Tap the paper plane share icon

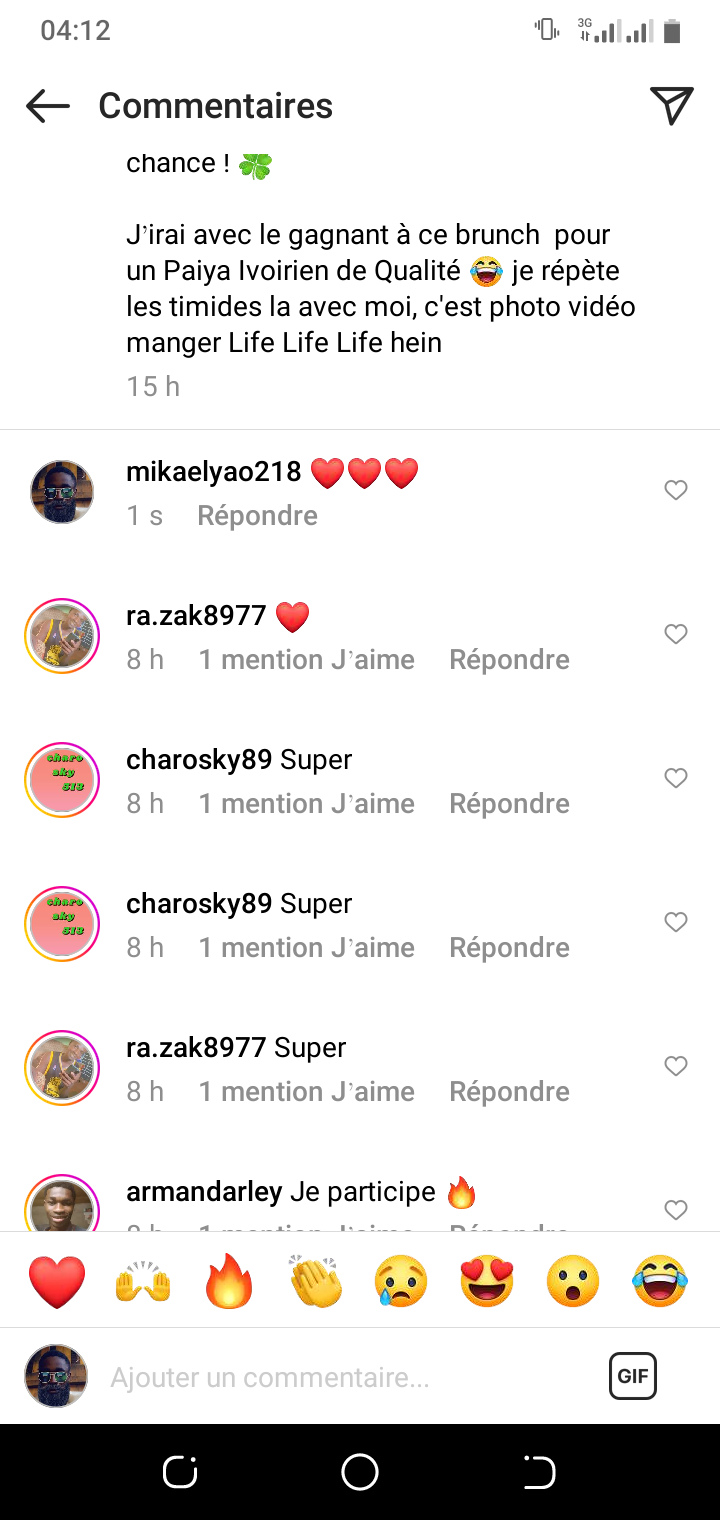pyautogui.click(x=671, y=105)
